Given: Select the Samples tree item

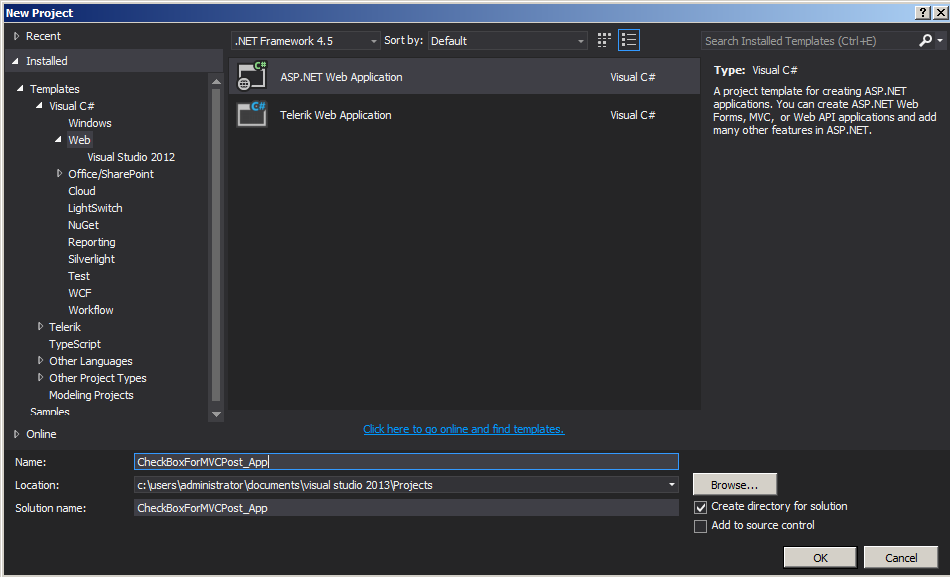Looking at the screenshot, I should [x=50, y=412].
